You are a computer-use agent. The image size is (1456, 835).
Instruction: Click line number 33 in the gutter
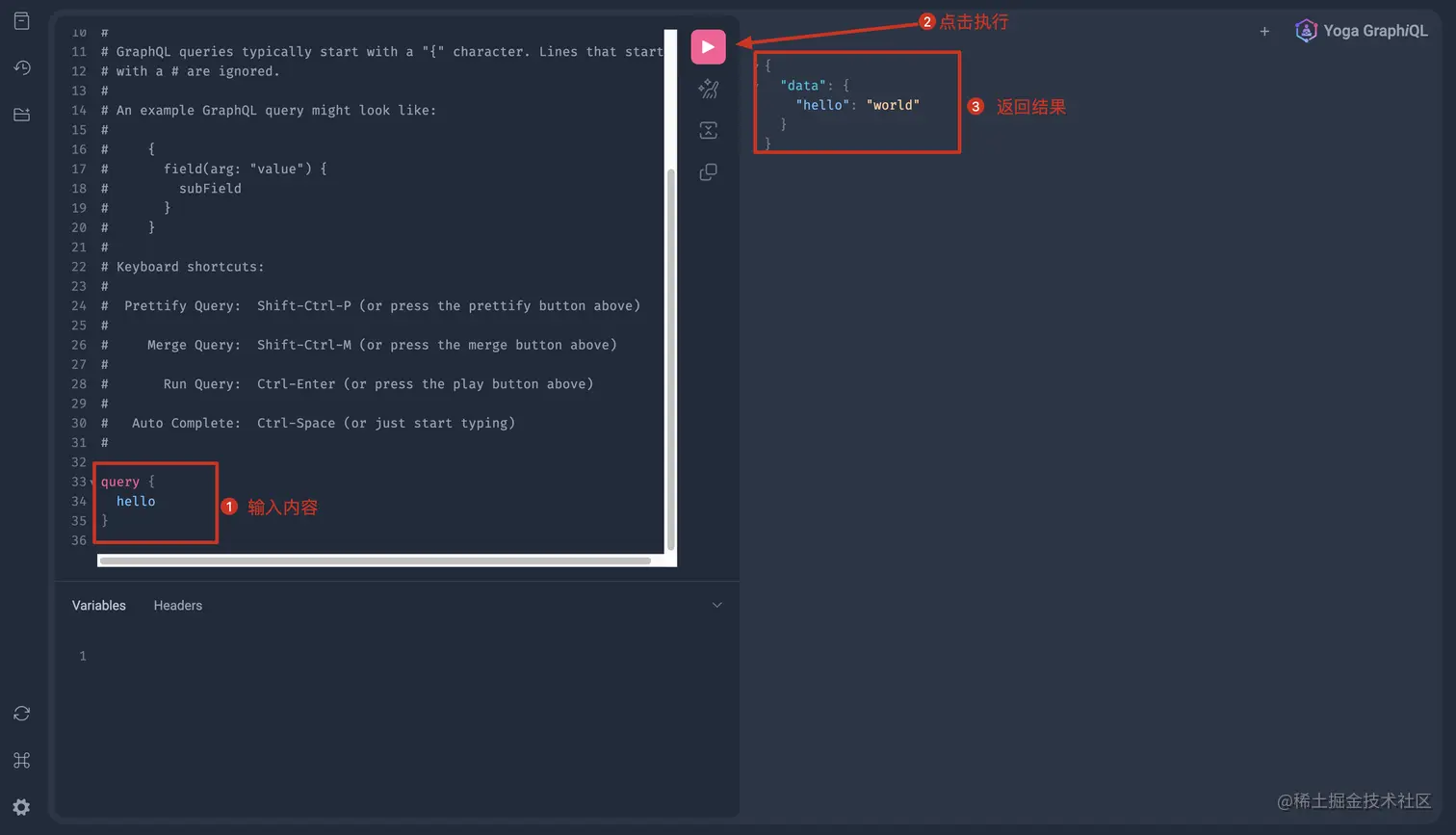point(79,482)
